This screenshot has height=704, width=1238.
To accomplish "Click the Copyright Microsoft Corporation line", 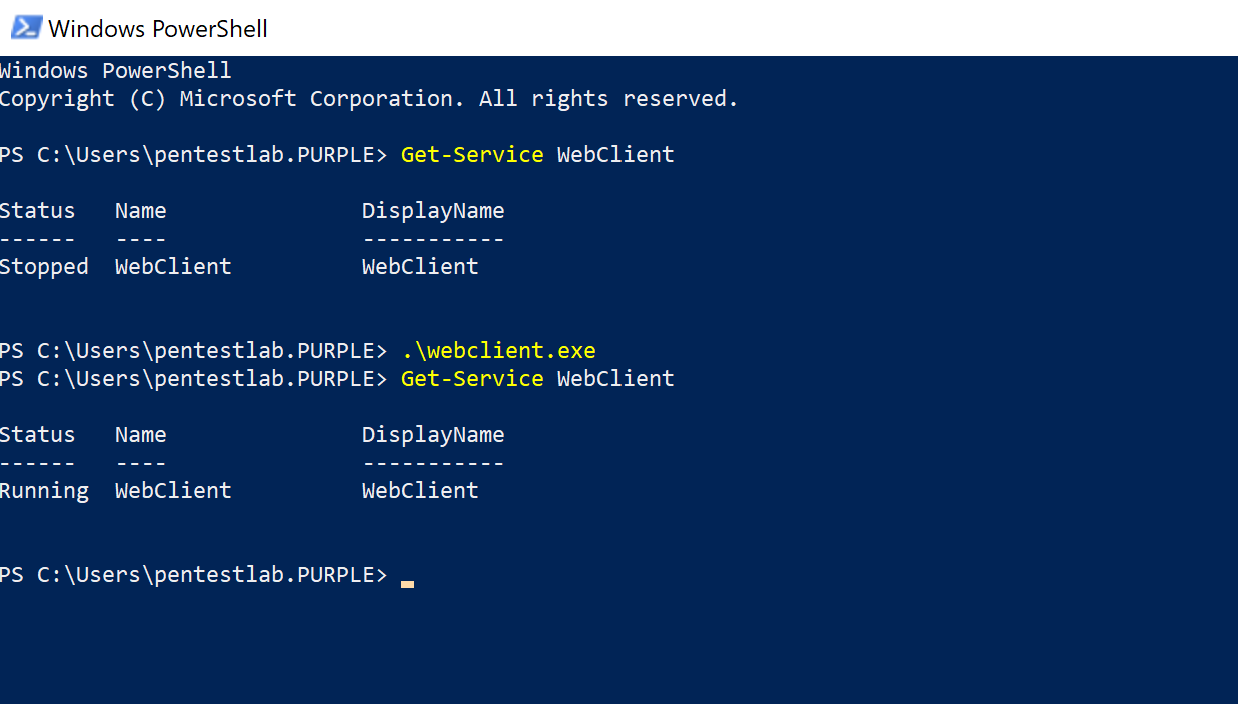I will [x=368, y=99].
